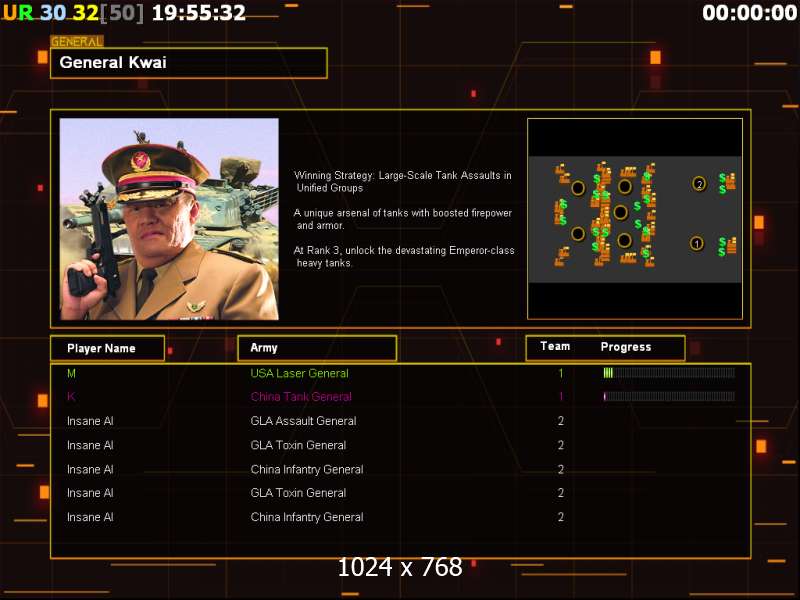The width and height of the screenshot is (800, 600).
Task: Click the Player Name column header
Action: [108, 348]
